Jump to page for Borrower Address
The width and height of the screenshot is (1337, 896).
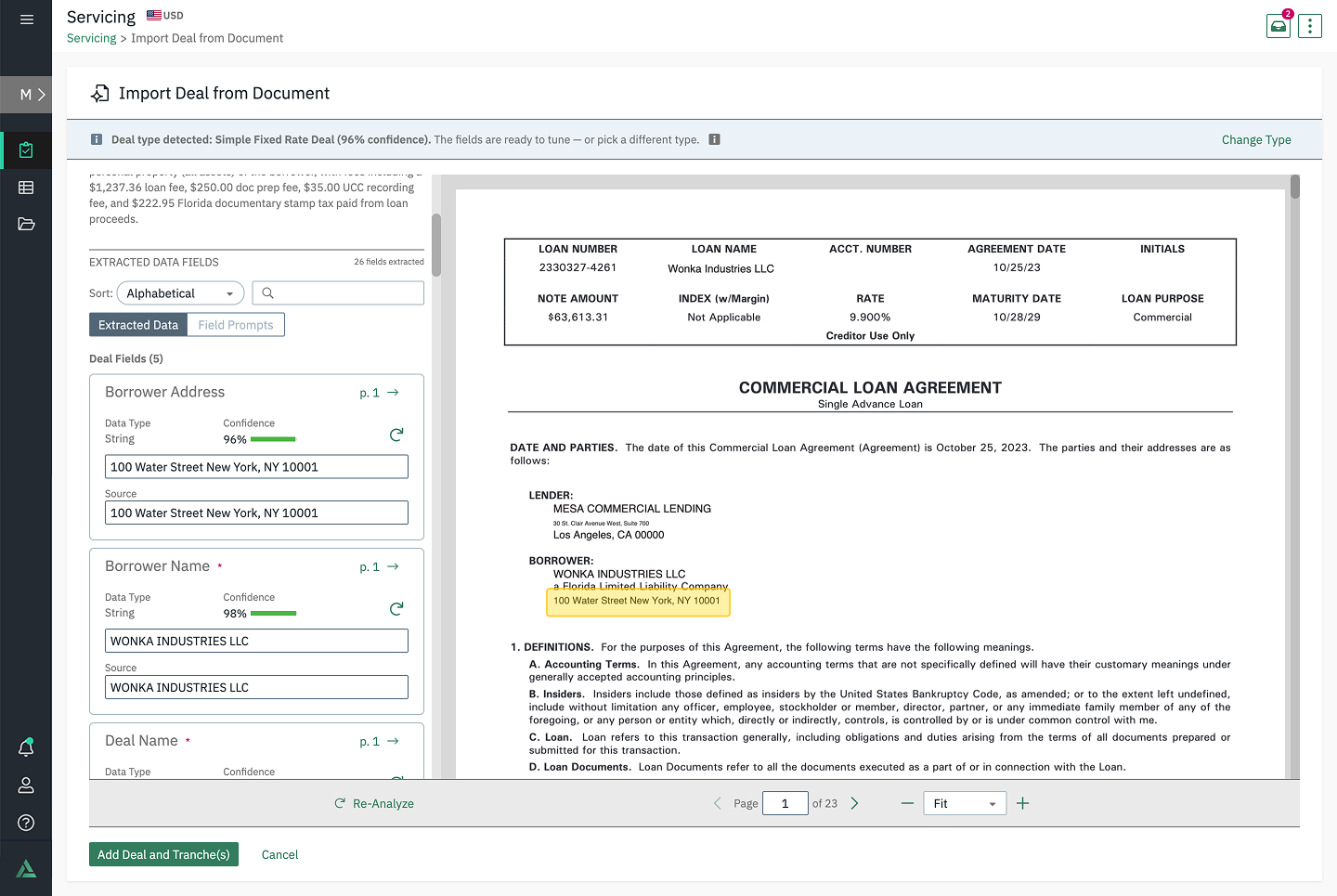(x=379, y=393)
